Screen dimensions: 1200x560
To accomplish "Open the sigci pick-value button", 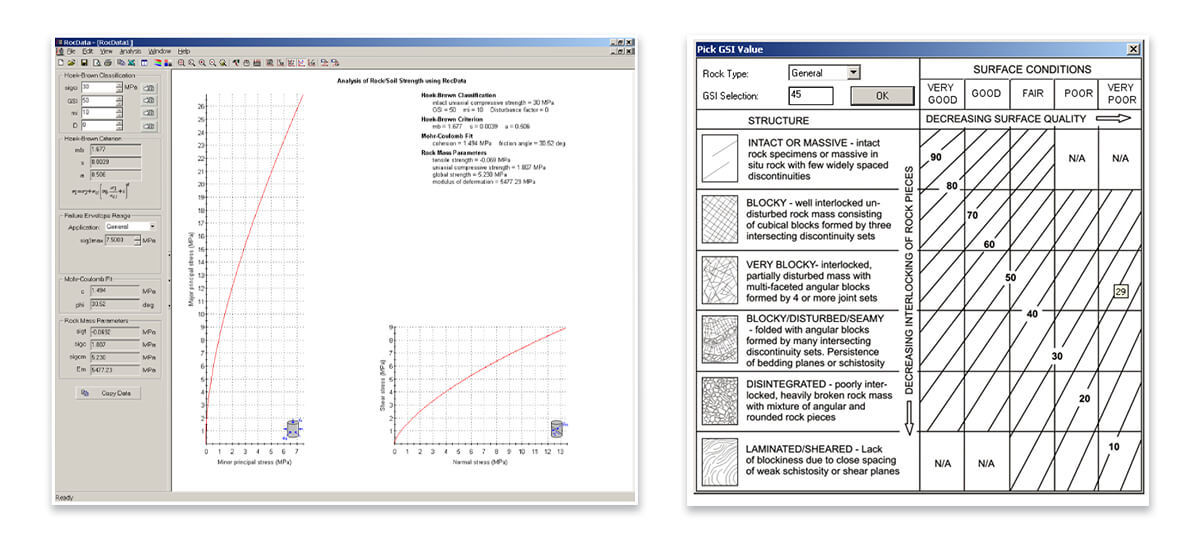I will 148,87.
